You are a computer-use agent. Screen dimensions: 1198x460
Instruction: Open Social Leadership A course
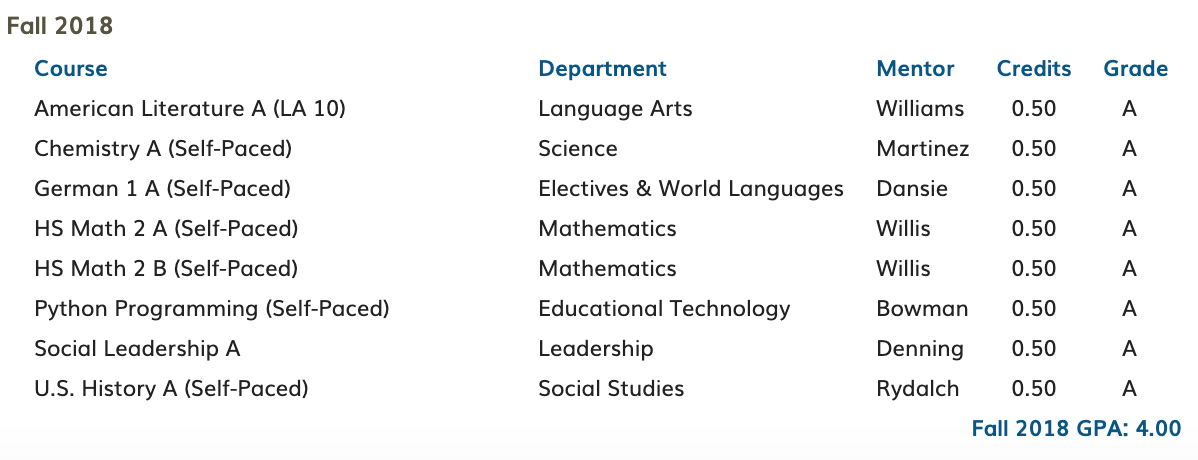tap(137, 348)
